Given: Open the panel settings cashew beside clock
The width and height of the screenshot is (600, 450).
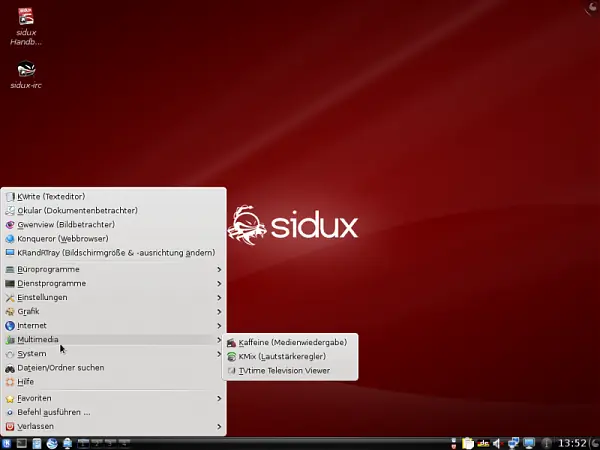Looking at the screenshot, I should (595, 443).
